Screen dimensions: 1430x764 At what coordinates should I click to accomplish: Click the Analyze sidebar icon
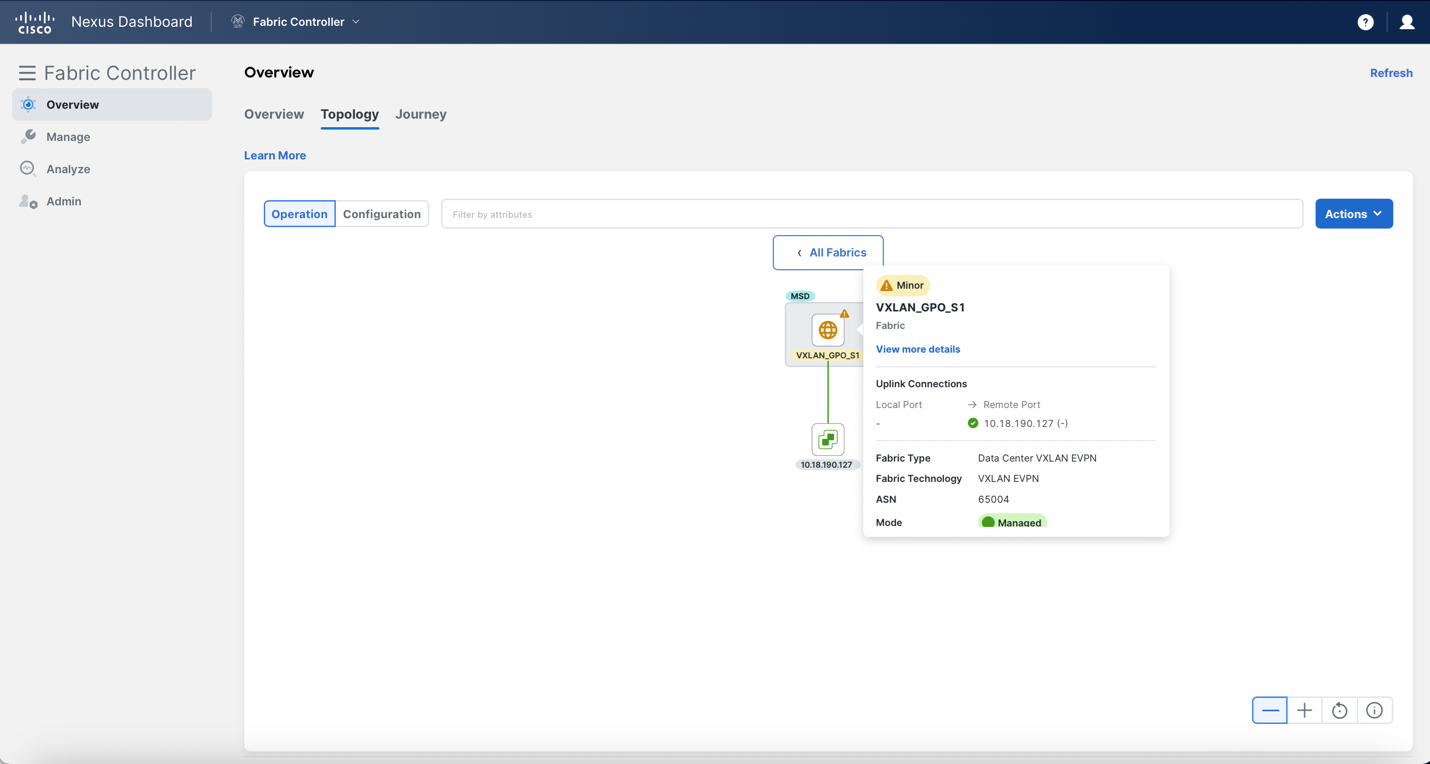[28, 169]
